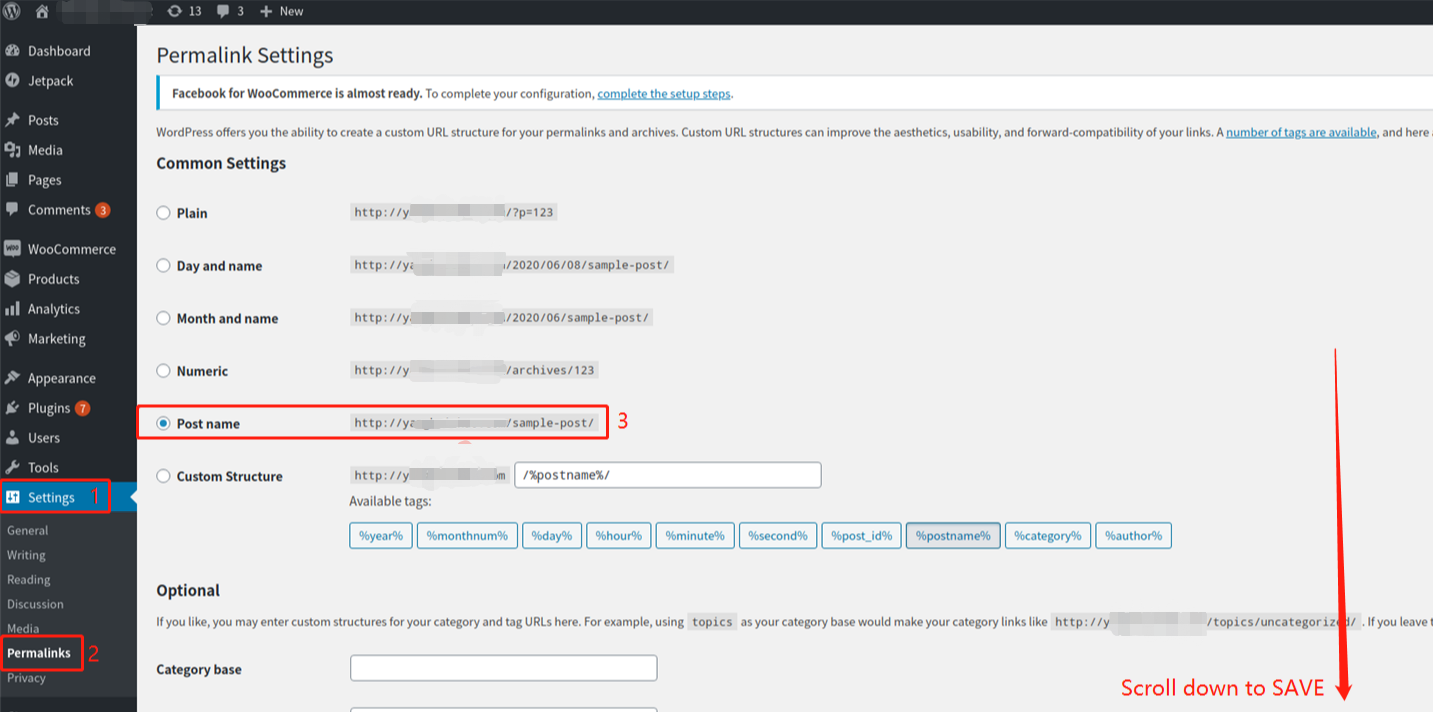This screenshot has height=712, width=1433.
Task: Open Permalinks settings submenu
Action: coord(39,653)
